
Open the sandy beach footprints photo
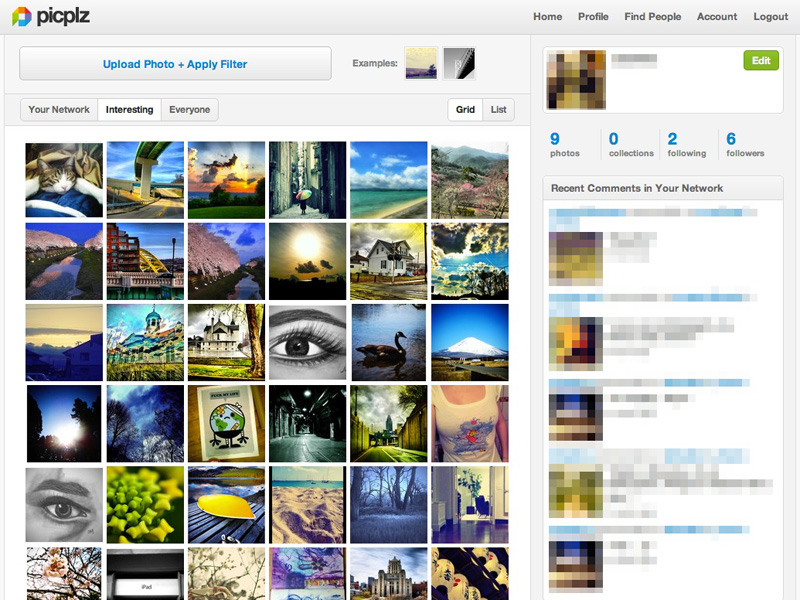click(x=307, y=505)
